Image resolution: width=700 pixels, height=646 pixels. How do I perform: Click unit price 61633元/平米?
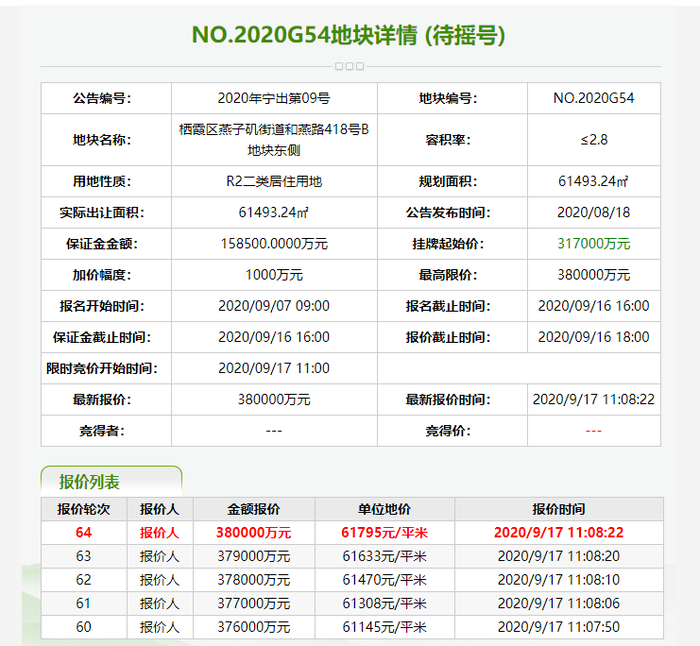point(384,556)
